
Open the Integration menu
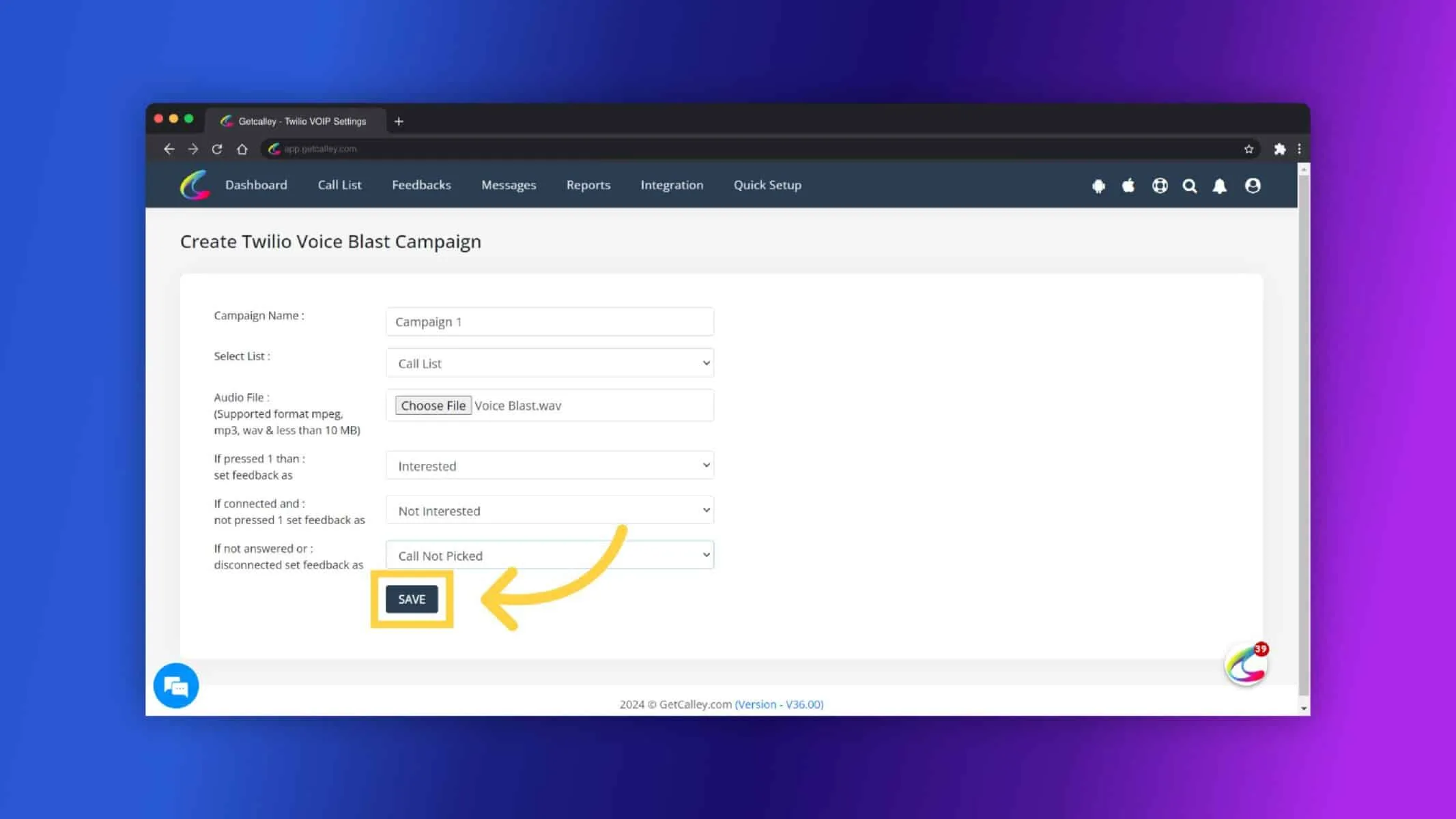point(672,185)
